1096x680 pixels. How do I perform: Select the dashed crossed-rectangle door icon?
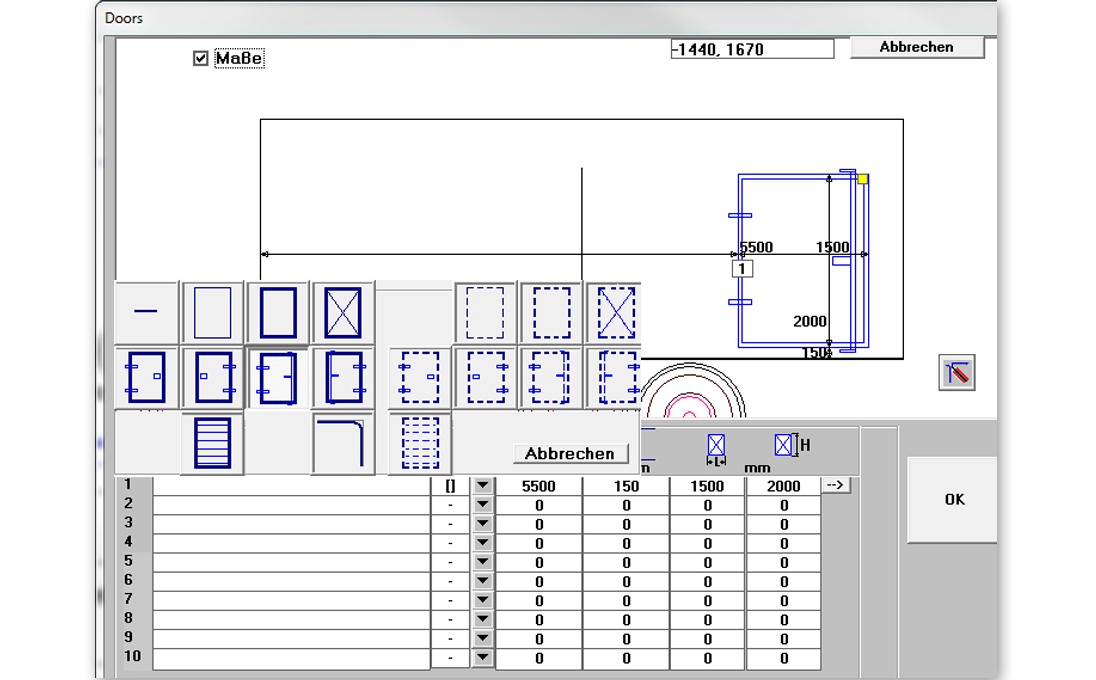coord(614,312)
